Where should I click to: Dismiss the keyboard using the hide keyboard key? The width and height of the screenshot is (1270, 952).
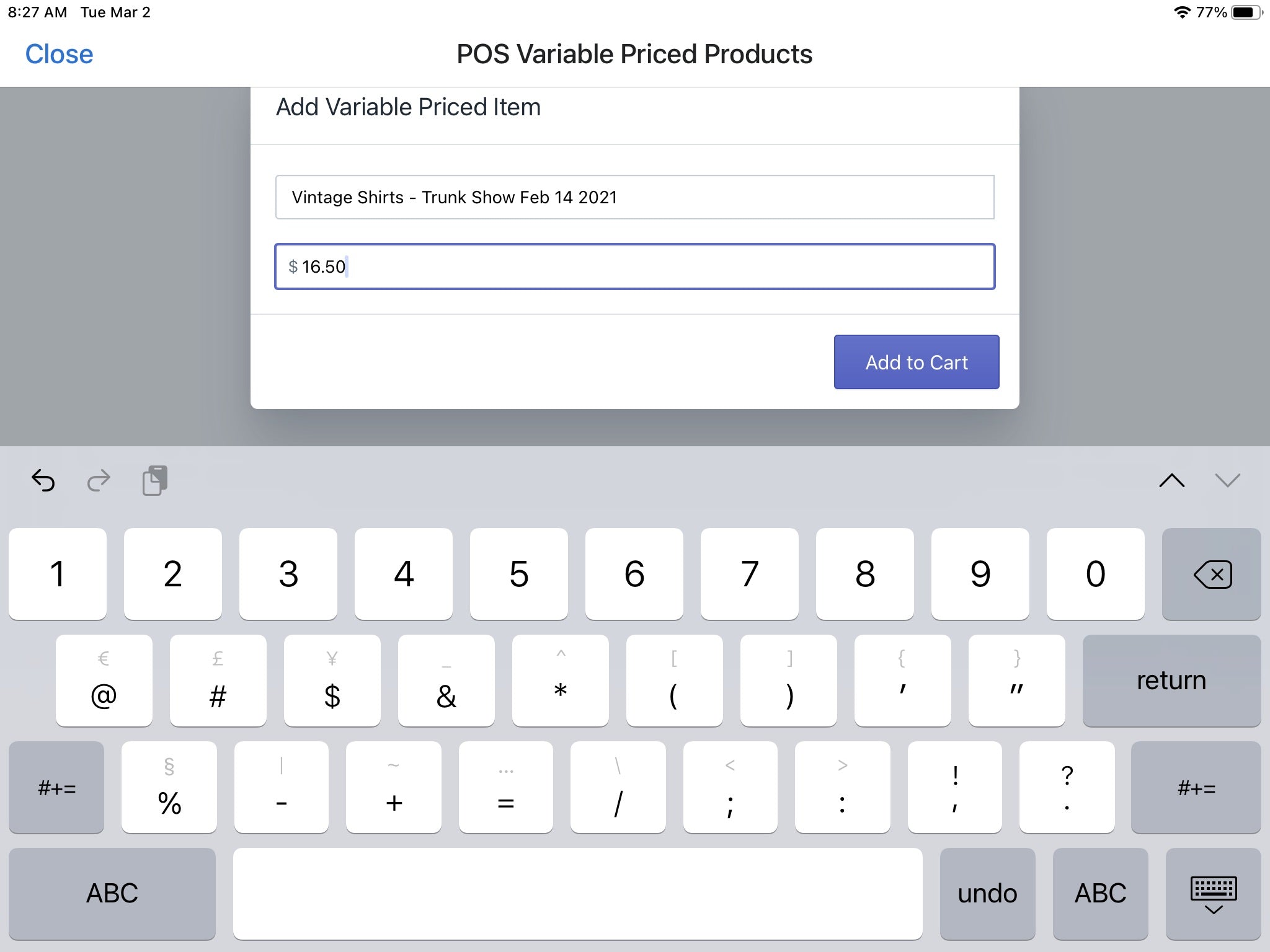pos(1214,892)
